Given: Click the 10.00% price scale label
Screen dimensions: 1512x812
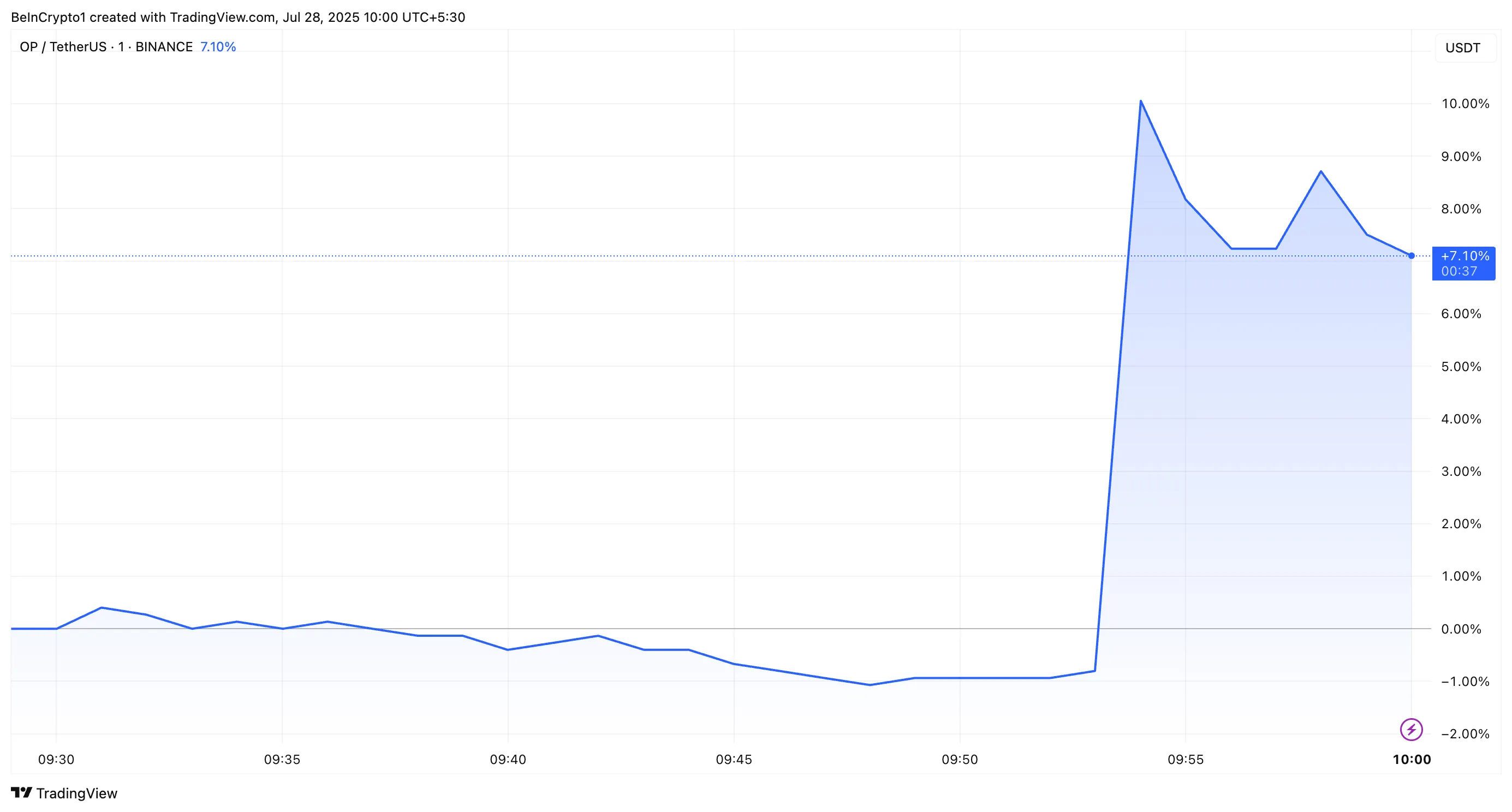Looking at the screenshot, I should (1465, 104).
